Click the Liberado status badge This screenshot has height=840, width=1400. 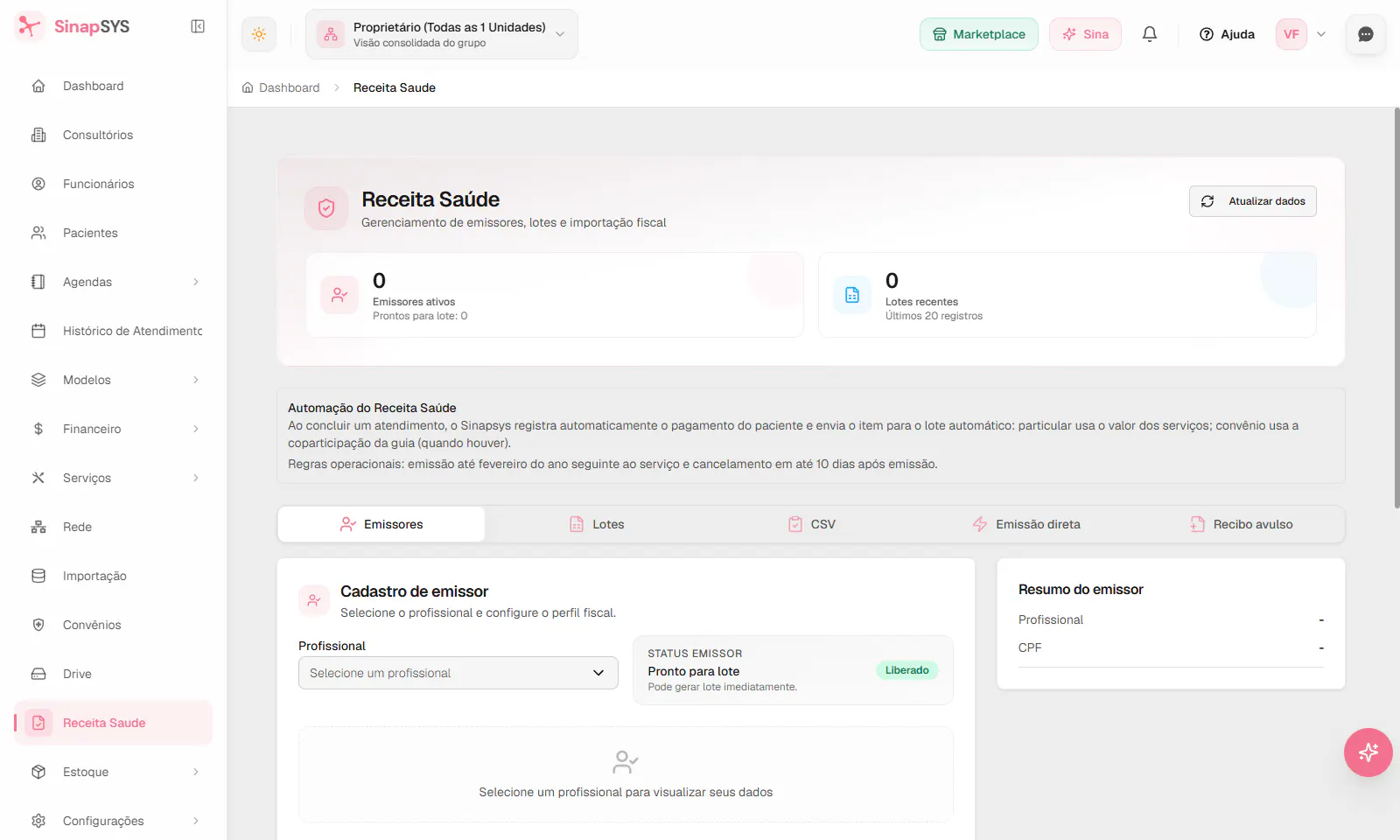pyautogui.click(x=906, y=670)
